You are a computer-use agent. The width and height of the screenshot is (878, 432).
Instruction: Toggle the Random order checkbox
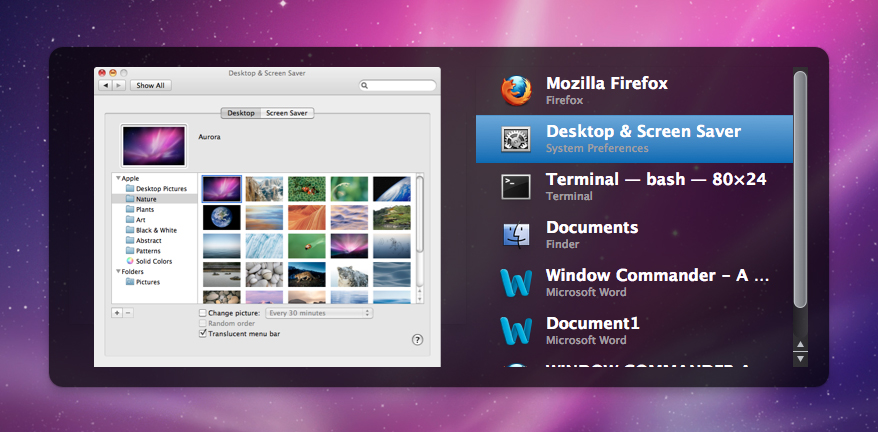click(x=203, y=323)
